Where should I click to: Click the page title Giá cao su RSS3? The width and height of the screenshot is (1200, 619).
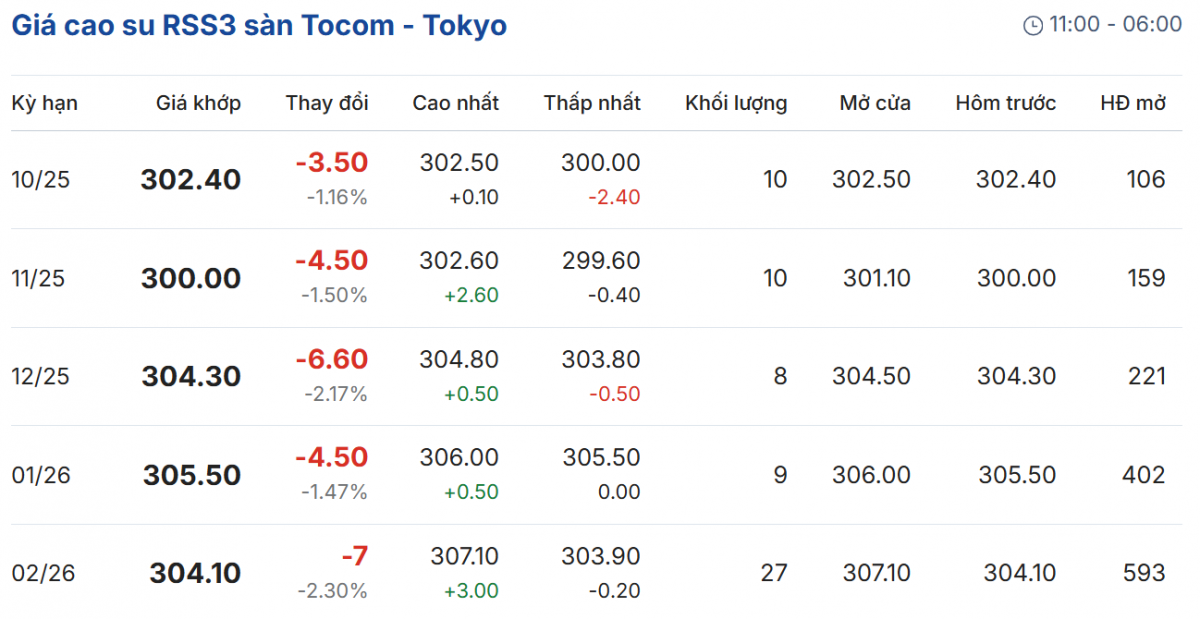pyautogui.click(x=258, y=25)
